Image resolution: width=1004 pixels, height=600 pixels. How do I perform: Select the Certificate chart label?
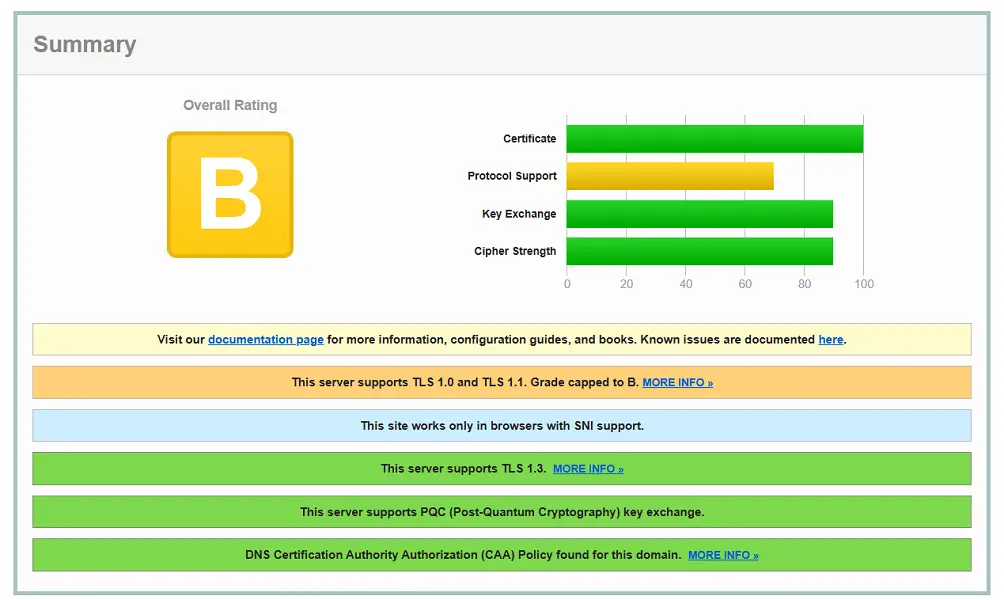530,138
